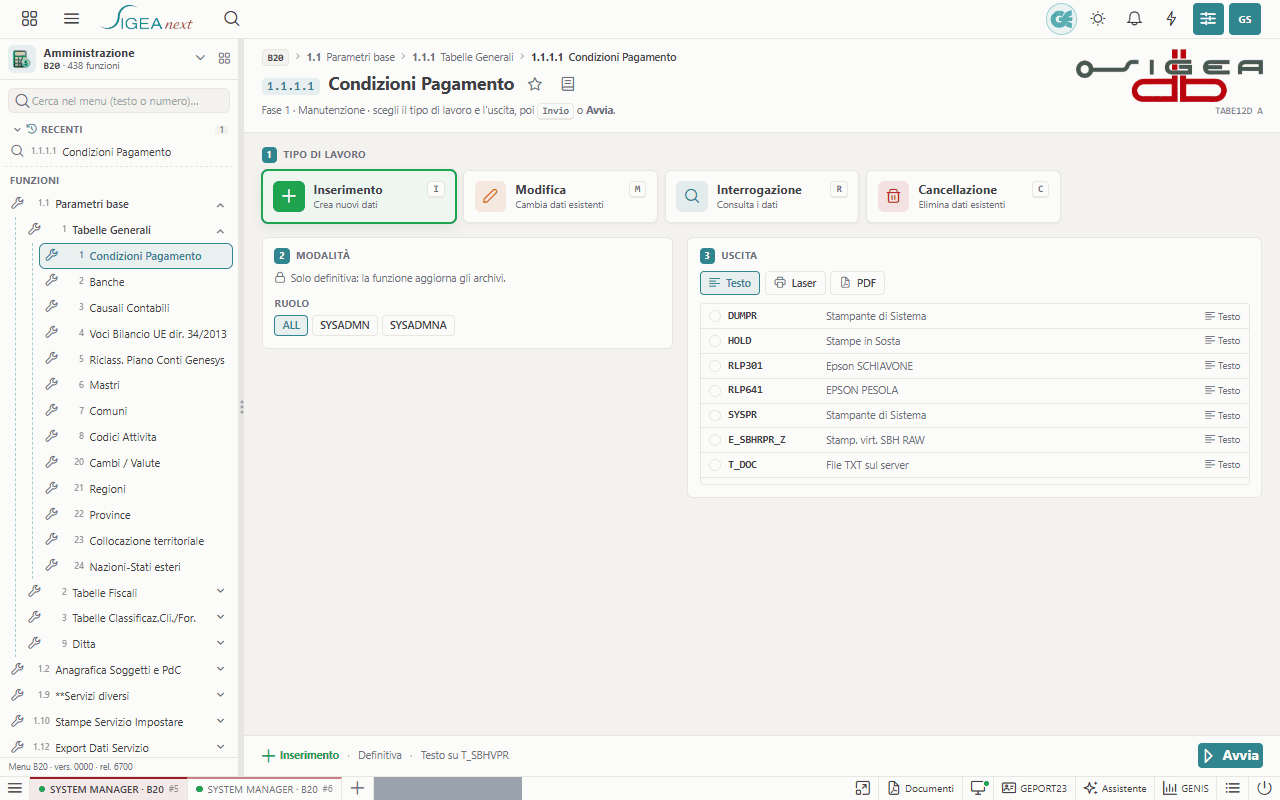Choose the T_DOC file output radio
The image size is (1280, 800).
pyautogui.click(x=715, y=465)
